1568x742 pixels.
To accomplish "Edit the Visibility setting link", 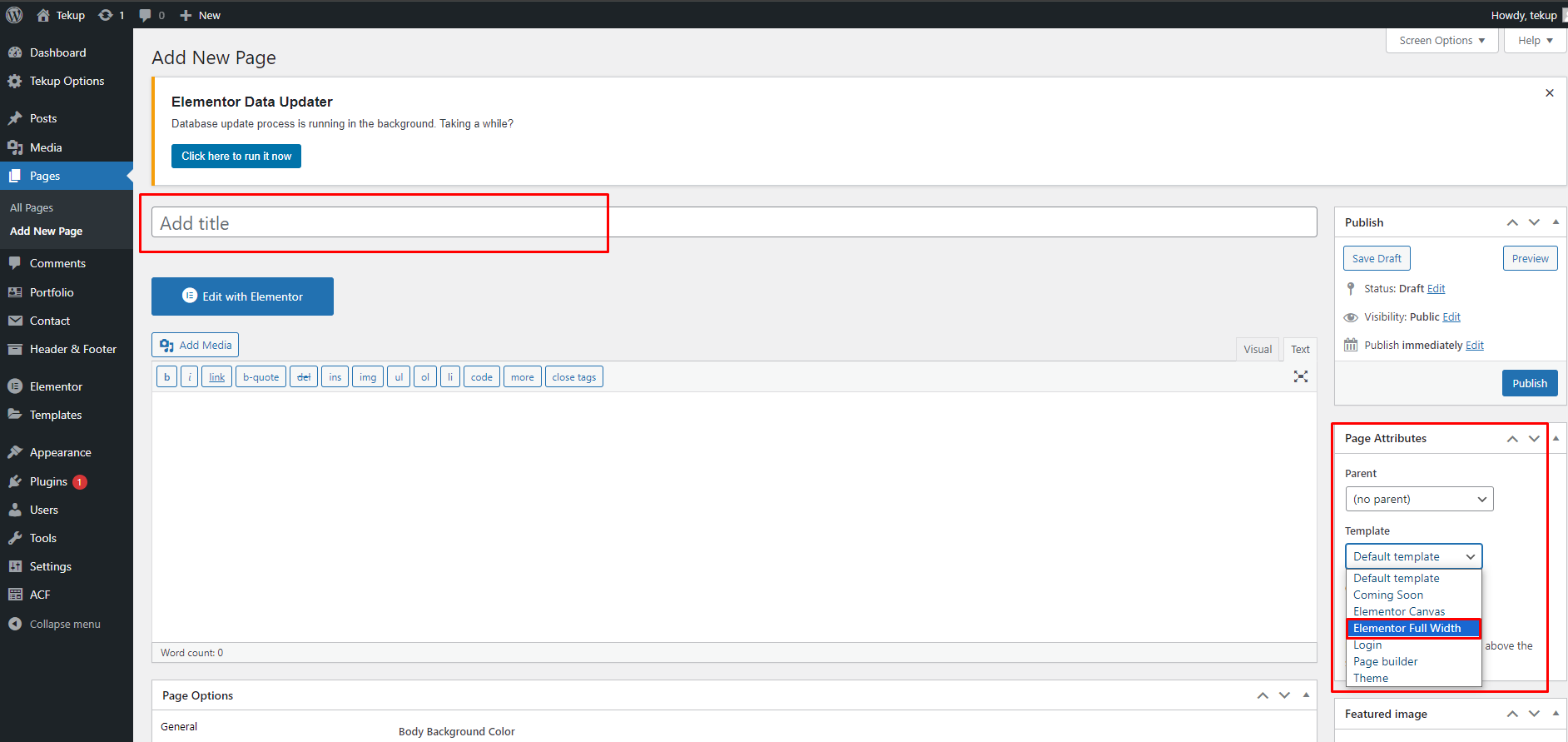I will [x=1451, y=316].
